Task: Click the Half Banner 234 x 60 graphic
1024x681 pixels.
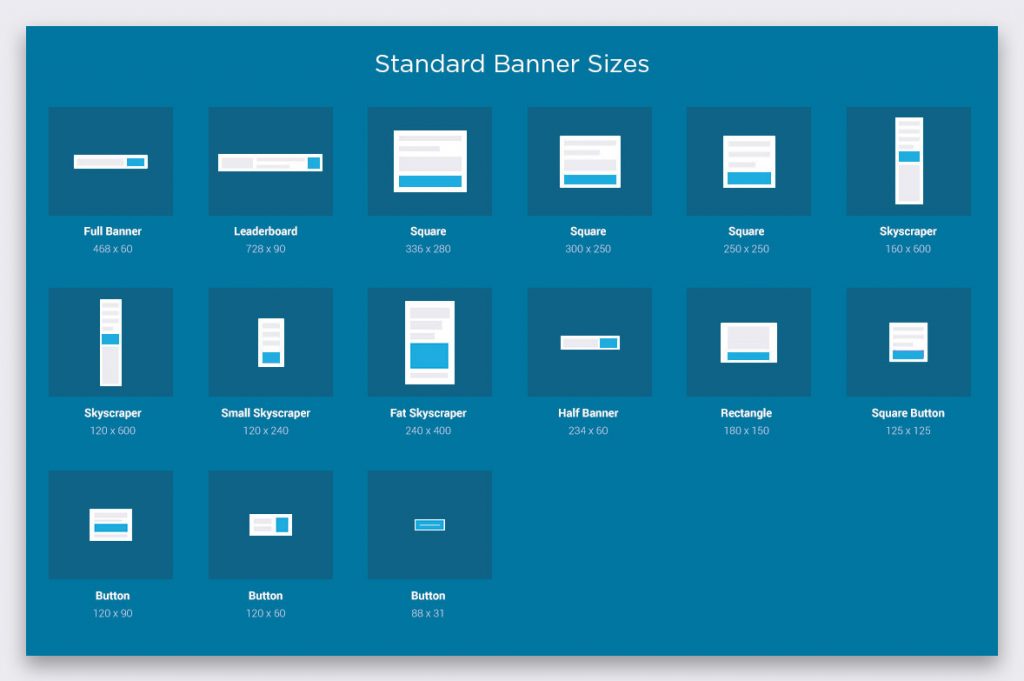Action: coord(588,341)
